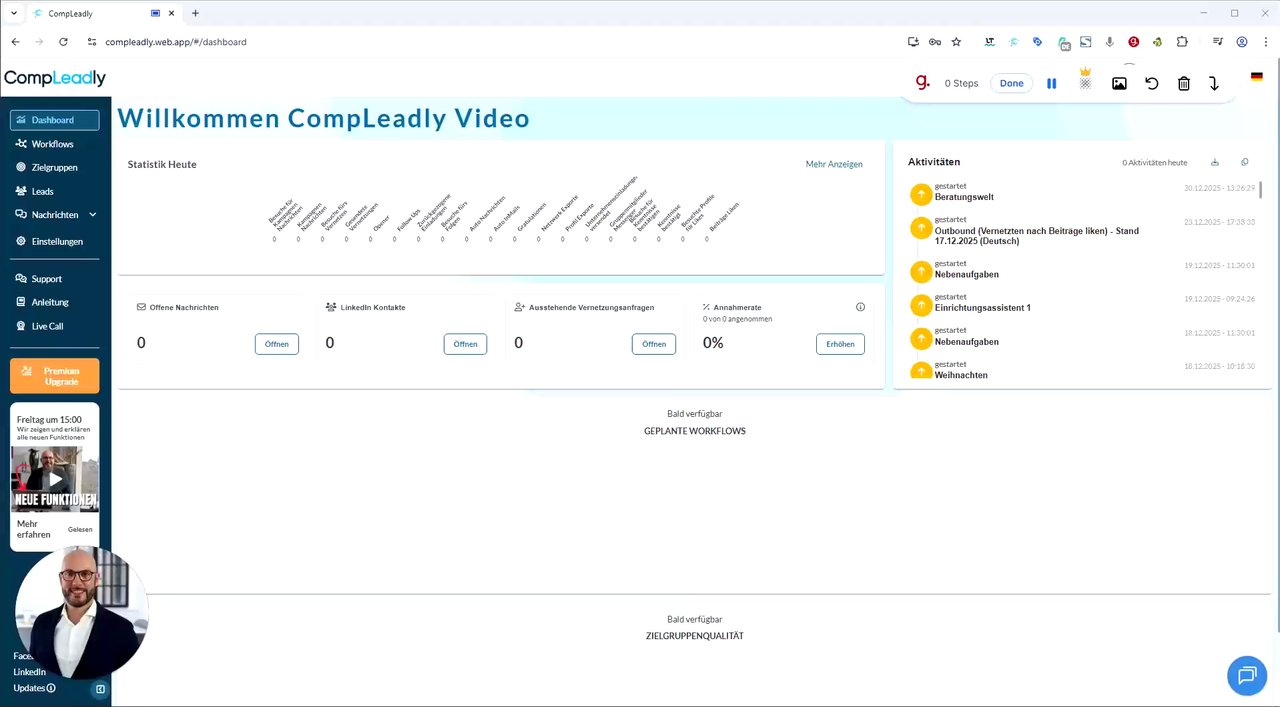Click the red g. extension icon in browser toolbar
Viewport: 1280px width, 707px height.
point(1134,42)
